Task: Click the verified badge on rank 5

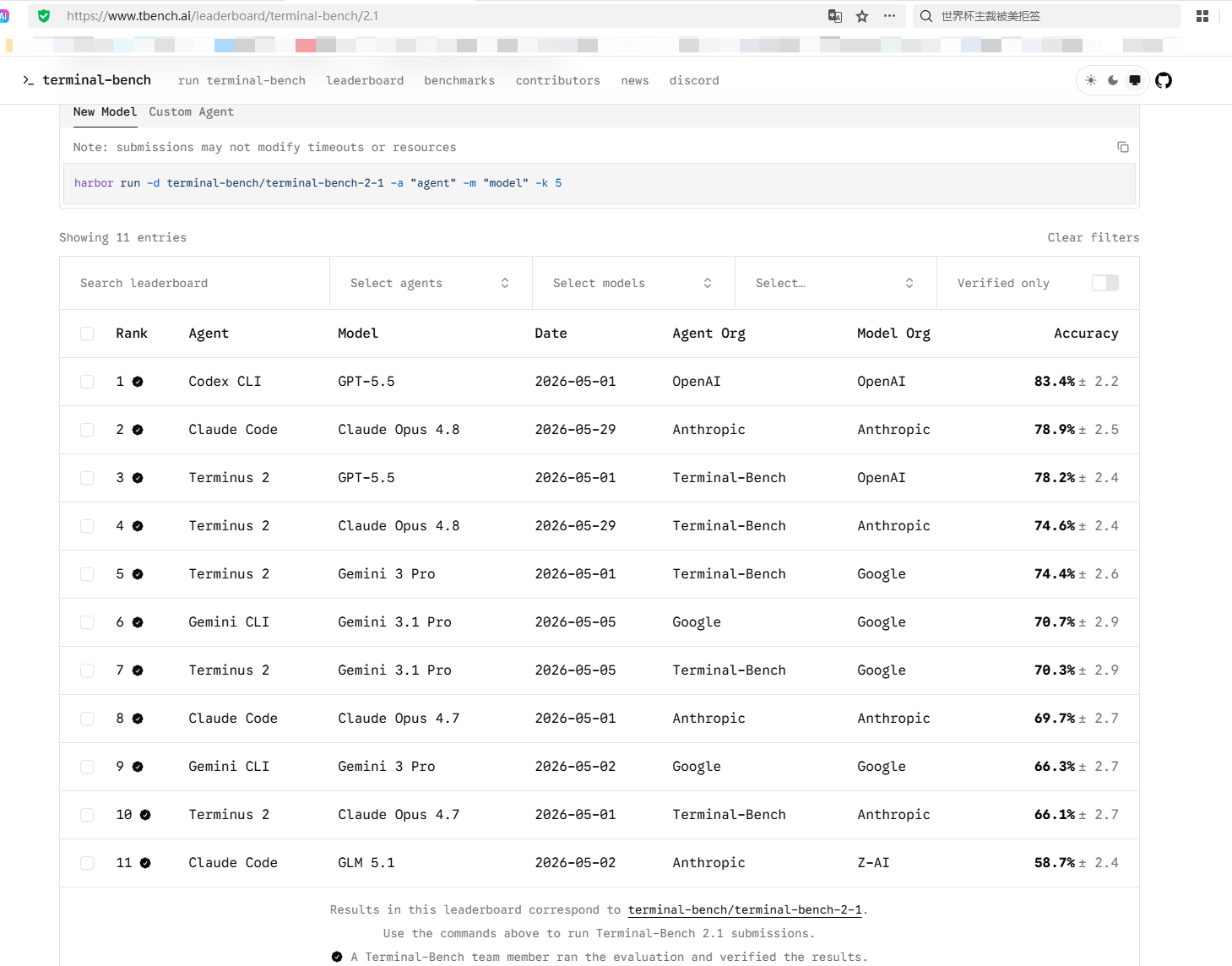Action: click(x=138, y=574)
